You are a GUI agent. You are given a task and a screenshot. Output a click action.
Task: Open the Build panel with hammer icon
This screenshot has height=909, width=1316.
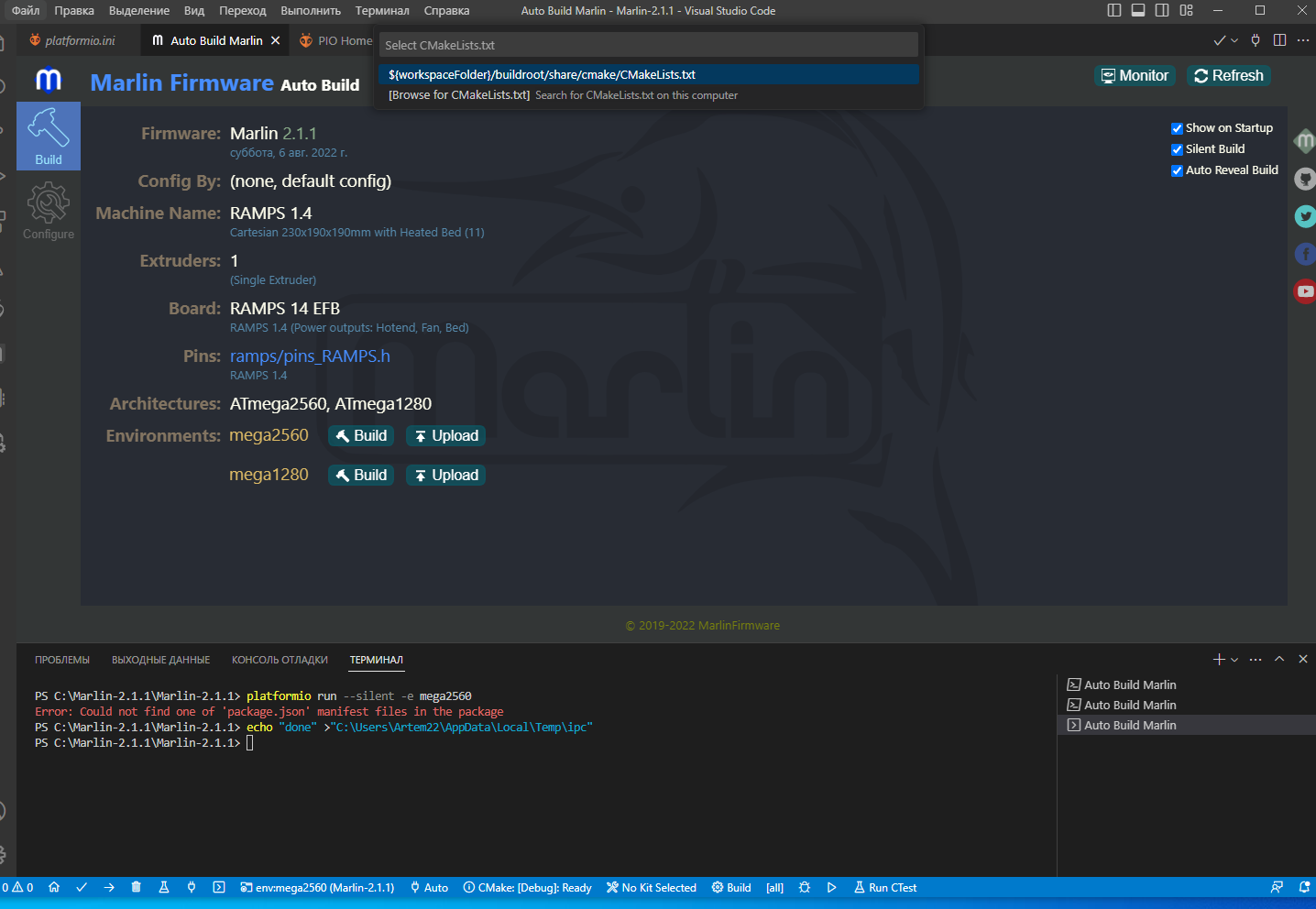click(x=49, y=136)
